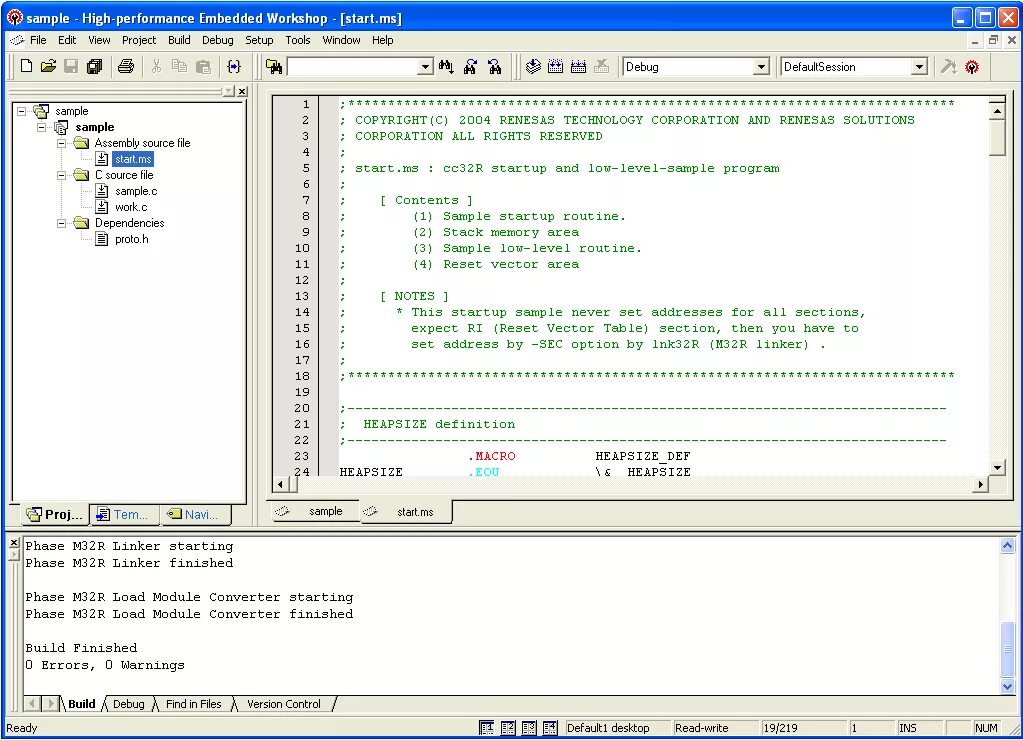
Task: Save current file with floppy icon
Action: coord(71,66)
